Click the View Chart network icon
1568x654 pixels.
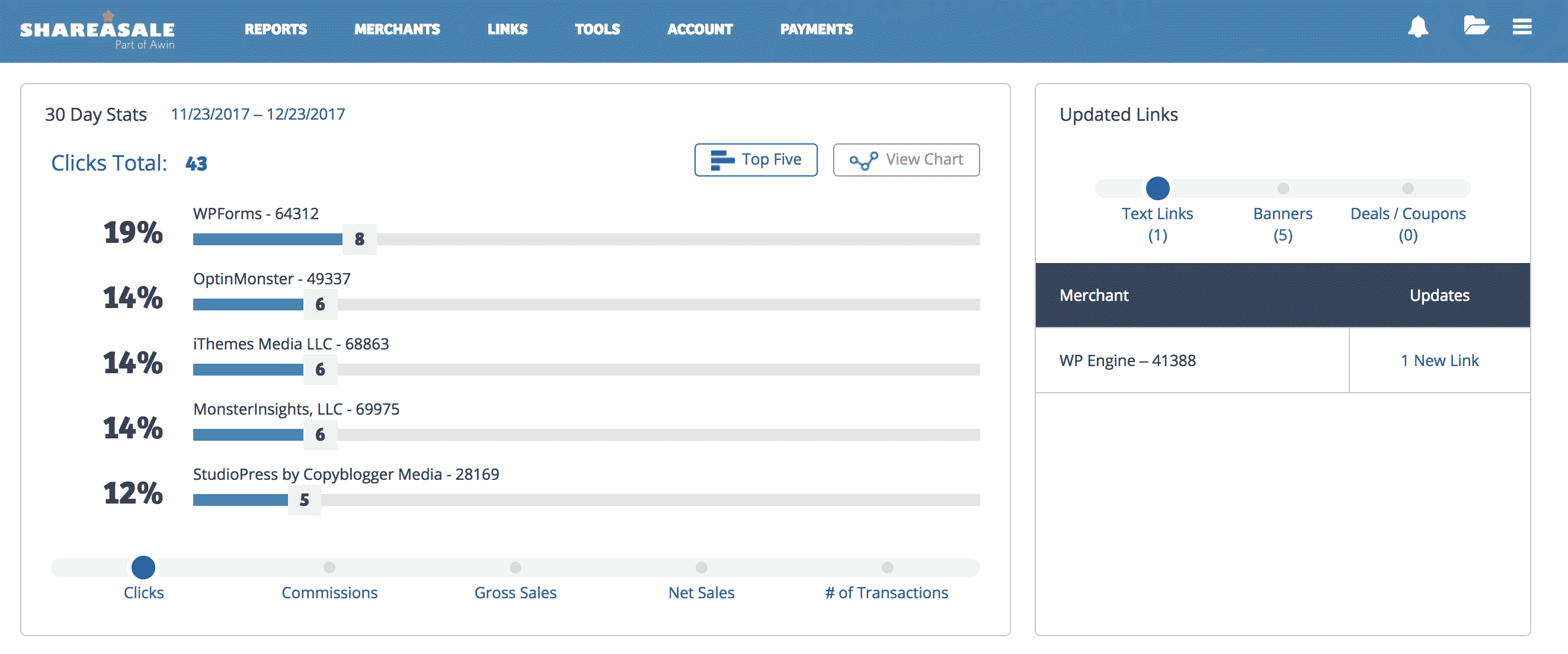tap(862, 159)
